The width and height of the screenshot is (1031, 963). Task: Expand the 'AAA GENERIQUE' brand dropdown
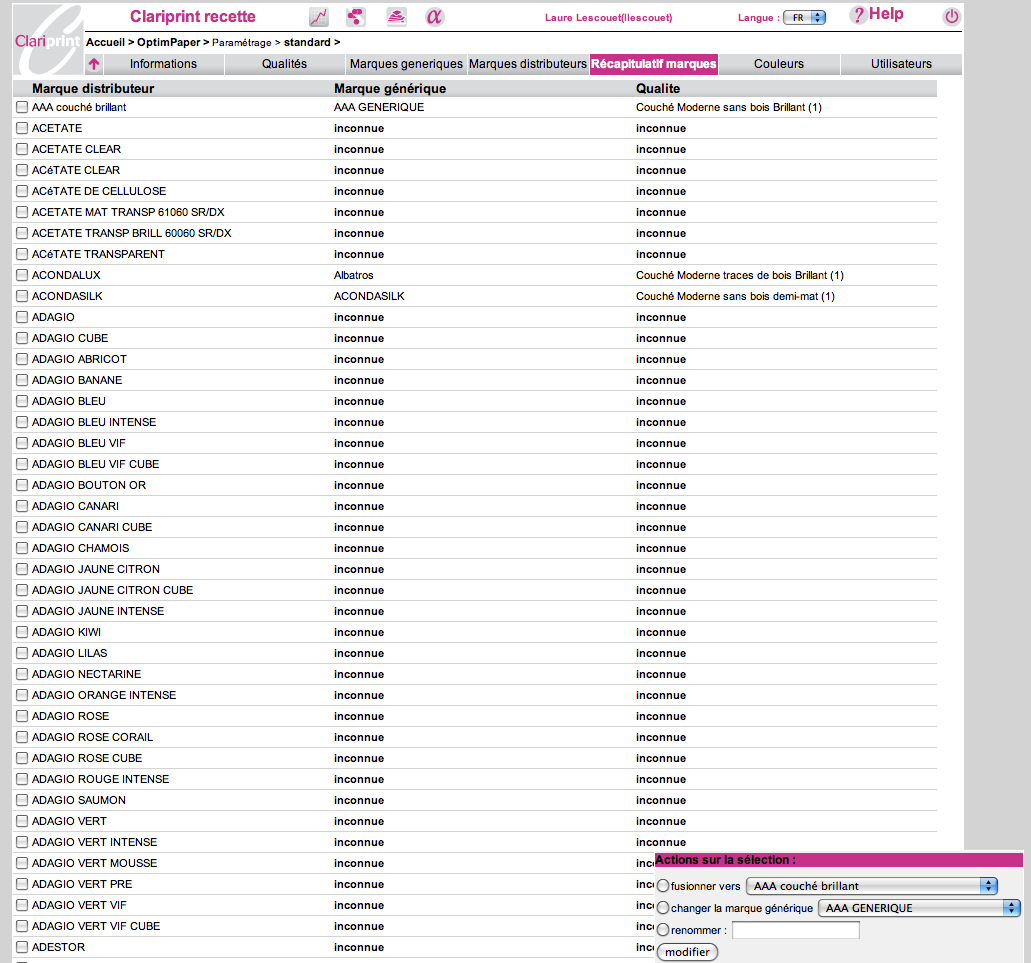coord(919,908)
